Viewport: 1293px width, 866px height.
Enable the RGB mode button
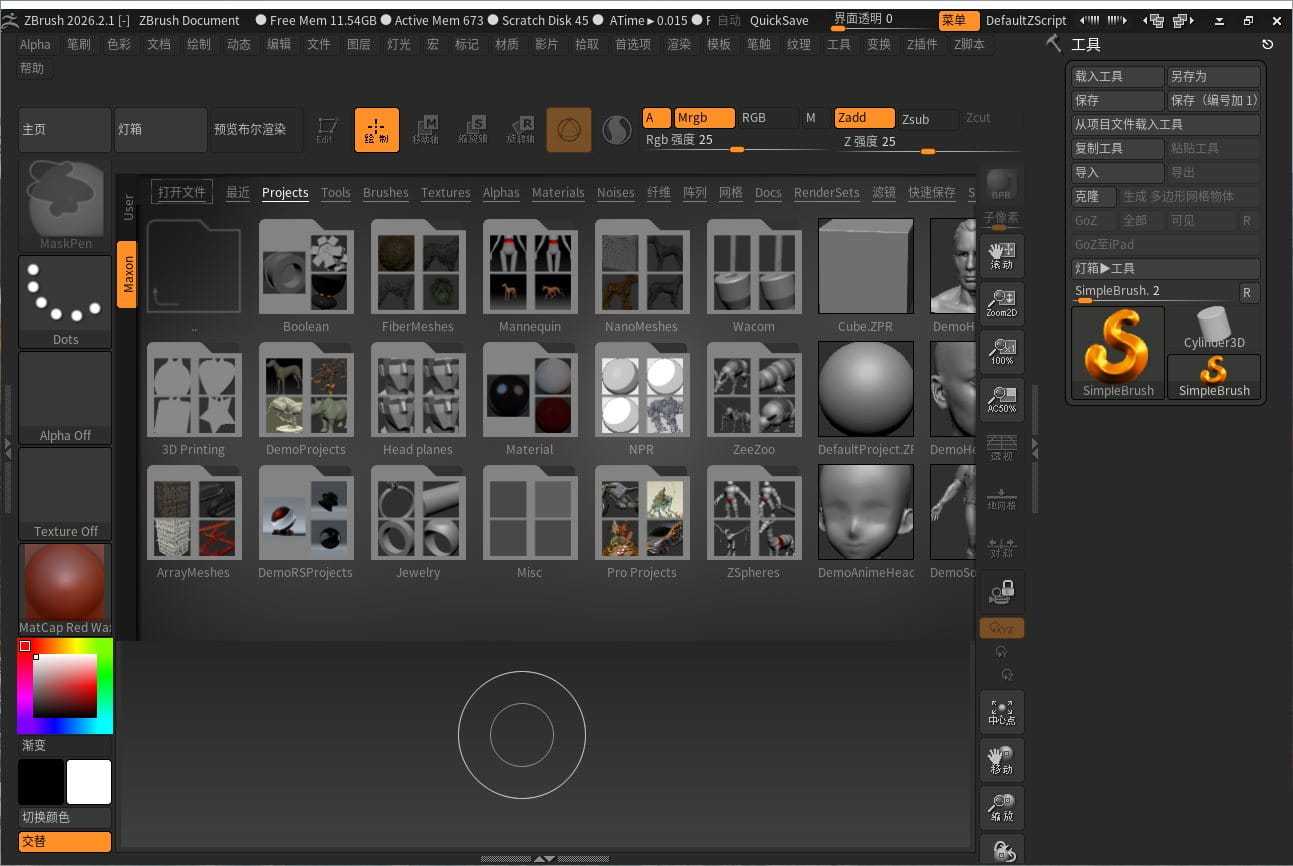(x=767, y=118)
